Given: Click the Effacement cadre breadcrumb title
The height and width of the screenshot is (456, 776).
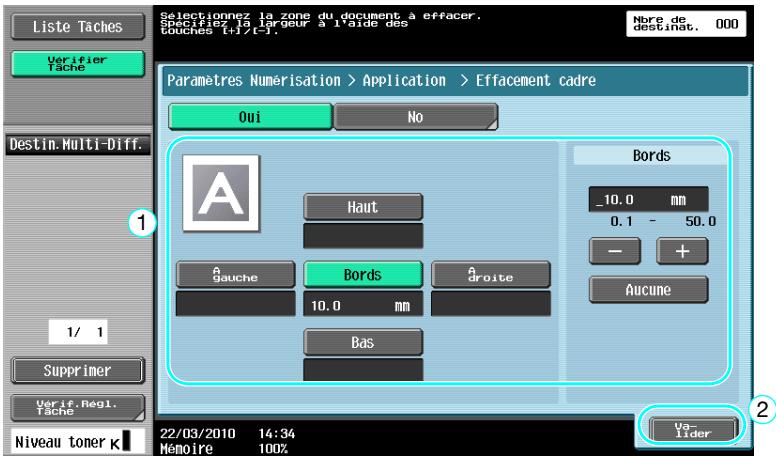Looking at the screenshot, I should coord(536,80).
